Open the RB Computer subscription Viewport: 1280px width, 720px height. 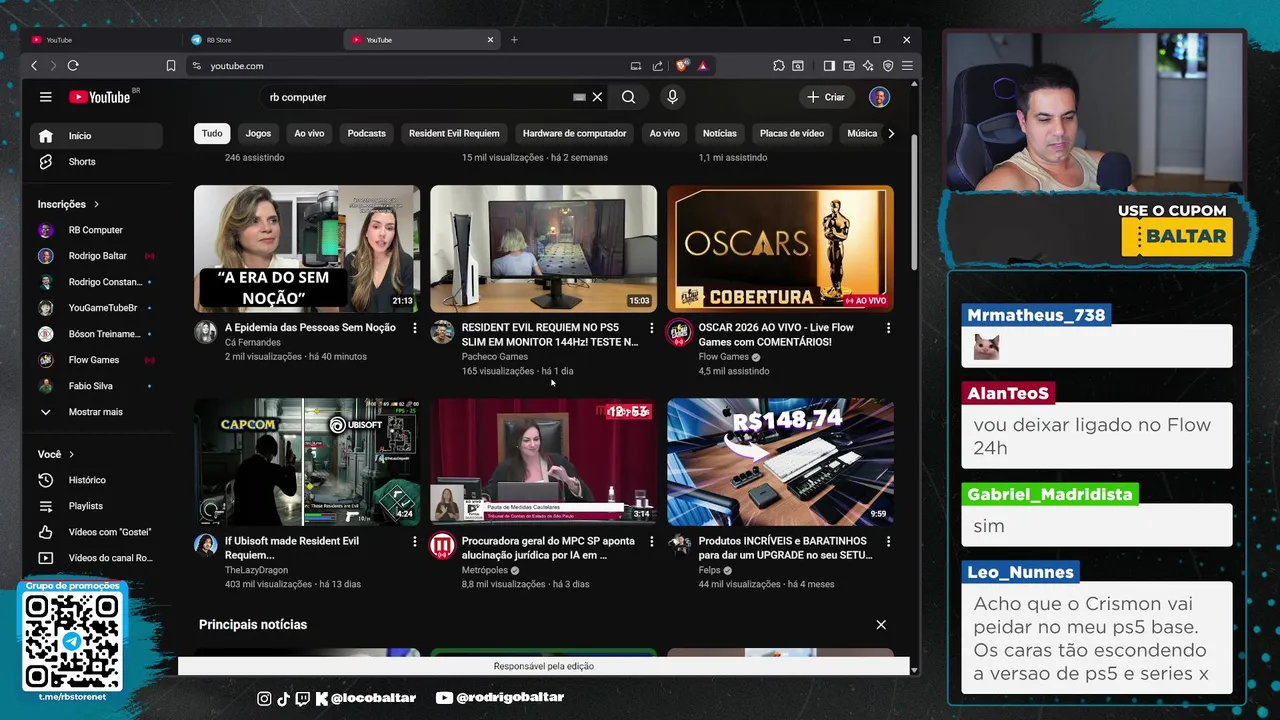[x=97, y=230]
